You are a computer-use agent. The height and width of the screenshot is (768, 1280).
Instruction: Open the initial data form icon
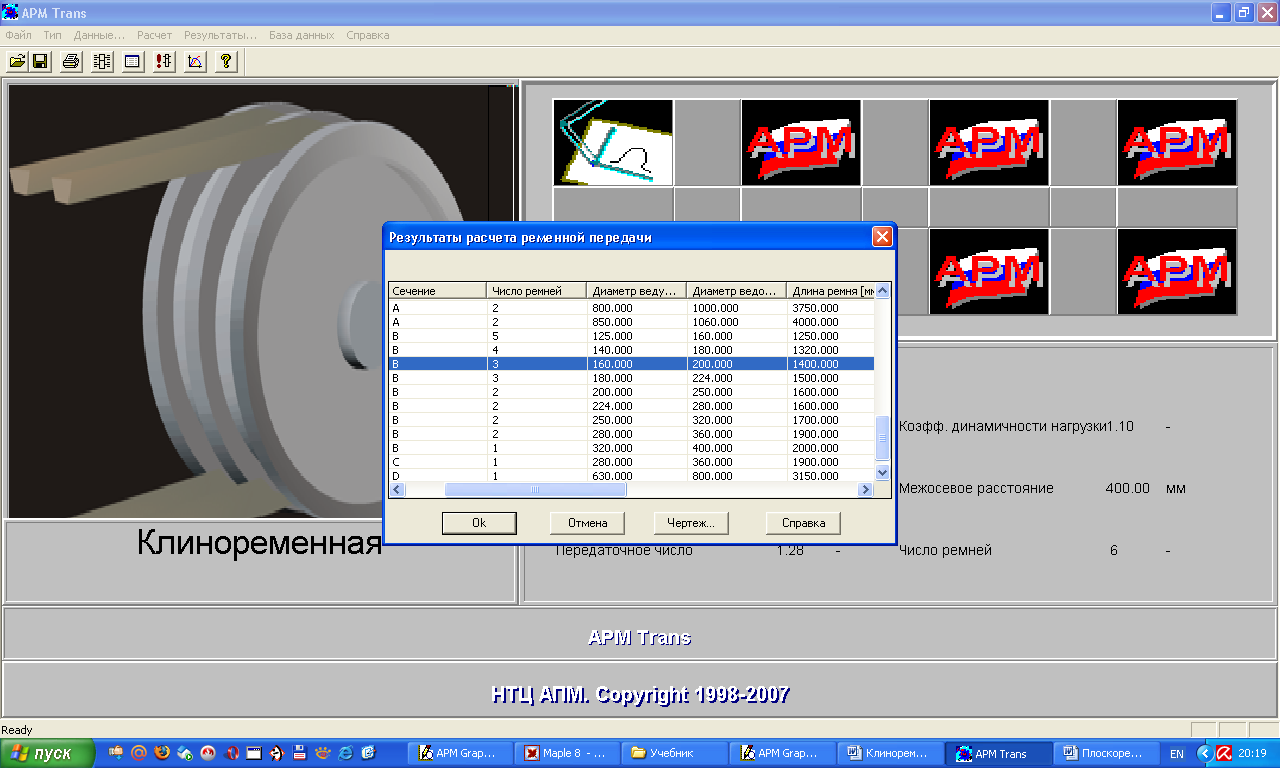point(132,62)
